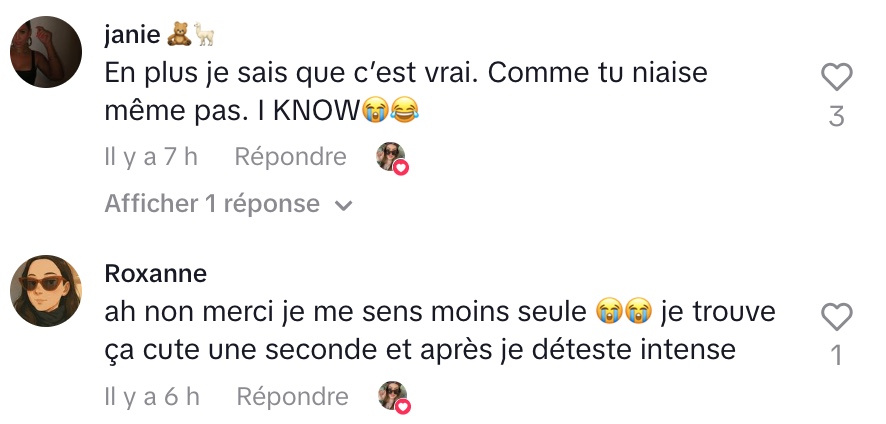Screen dimensions: 886x424
Task: Click the crying emojis in Roxanne's comment
Action: (622, 312)
